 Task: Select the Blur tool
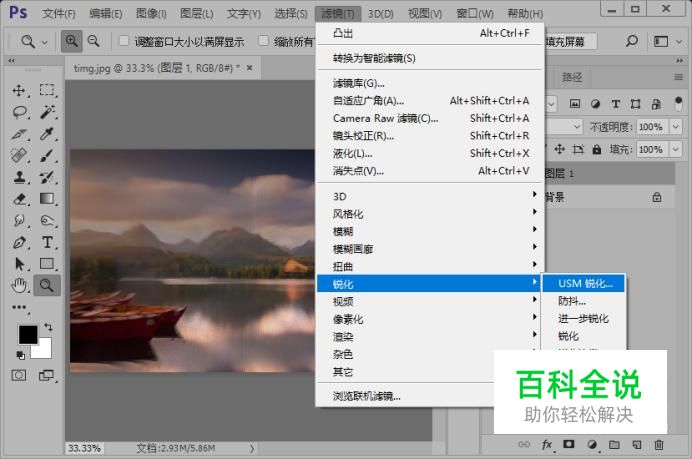pyautogui.click(x=19, y=220)
